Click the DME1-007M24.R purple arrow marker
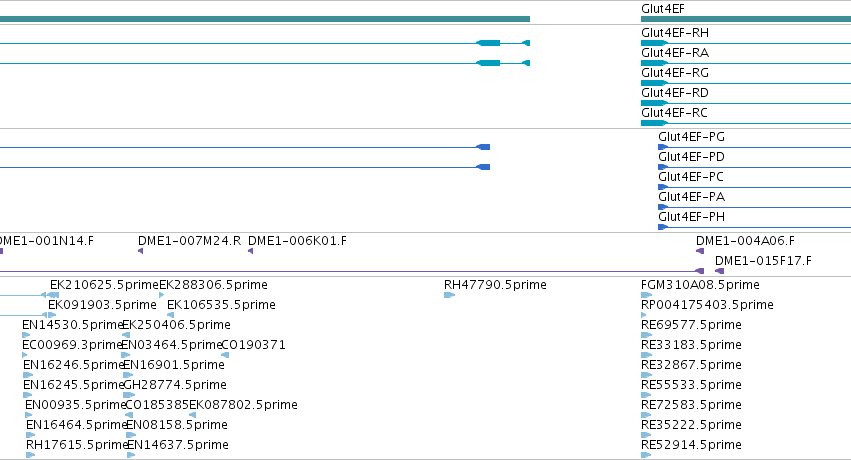The height and width of the screenshot is (460, 851). 141,251
